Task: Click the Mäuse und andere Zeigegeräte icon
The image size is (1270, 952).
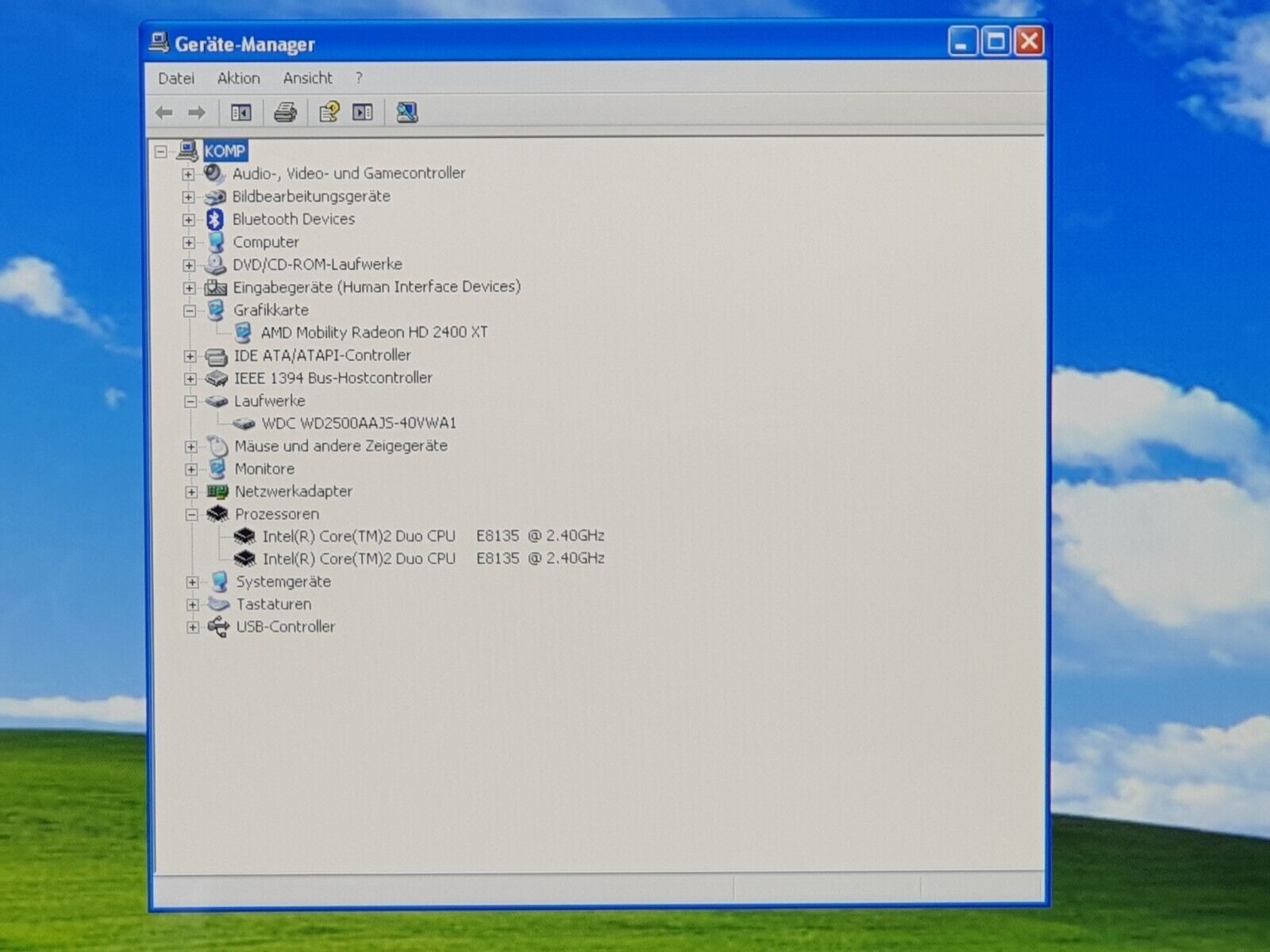Action: (x=217, y=446)
